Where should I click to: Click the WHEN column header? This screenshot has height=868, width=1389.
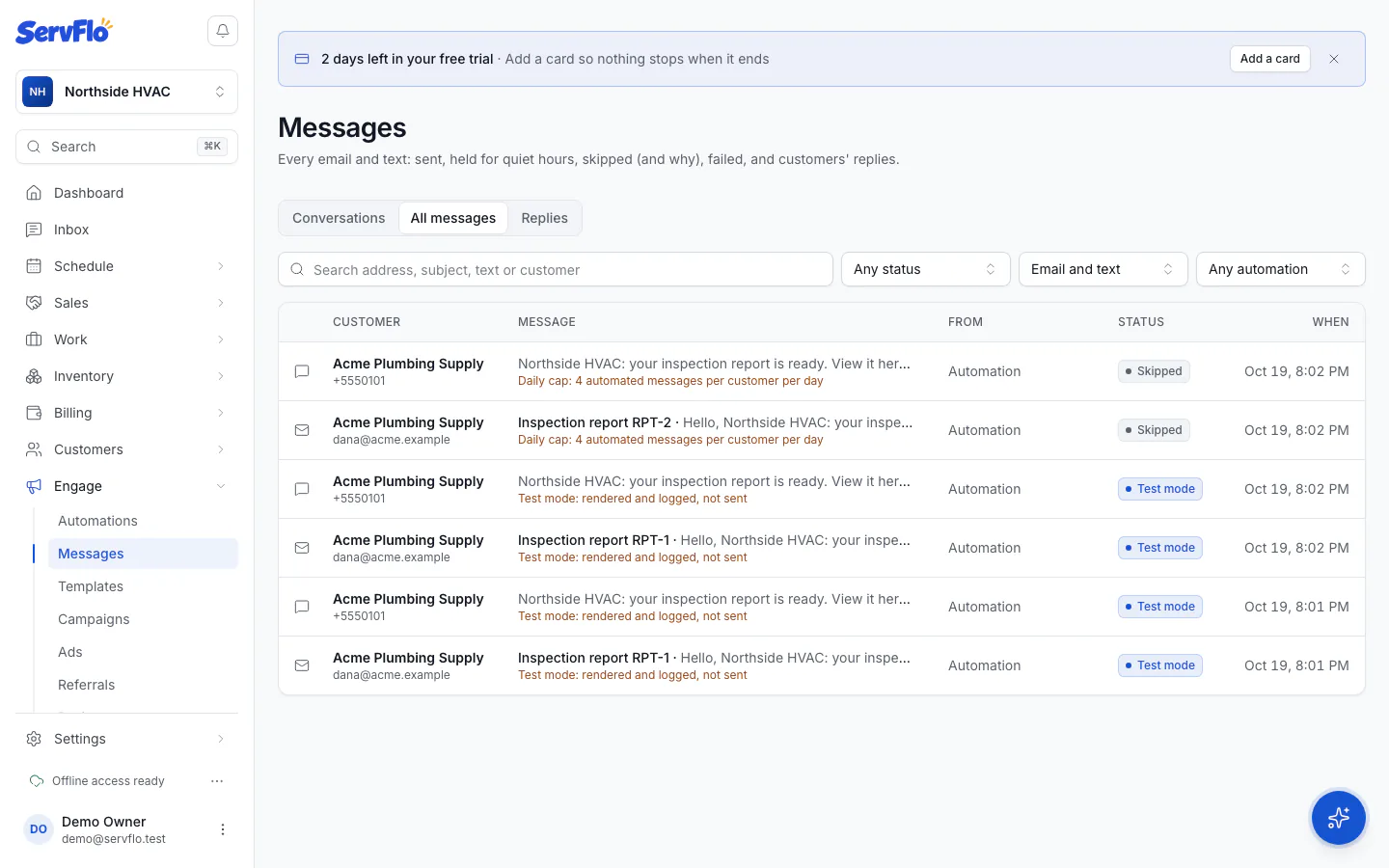click(x=1330, y=322)
